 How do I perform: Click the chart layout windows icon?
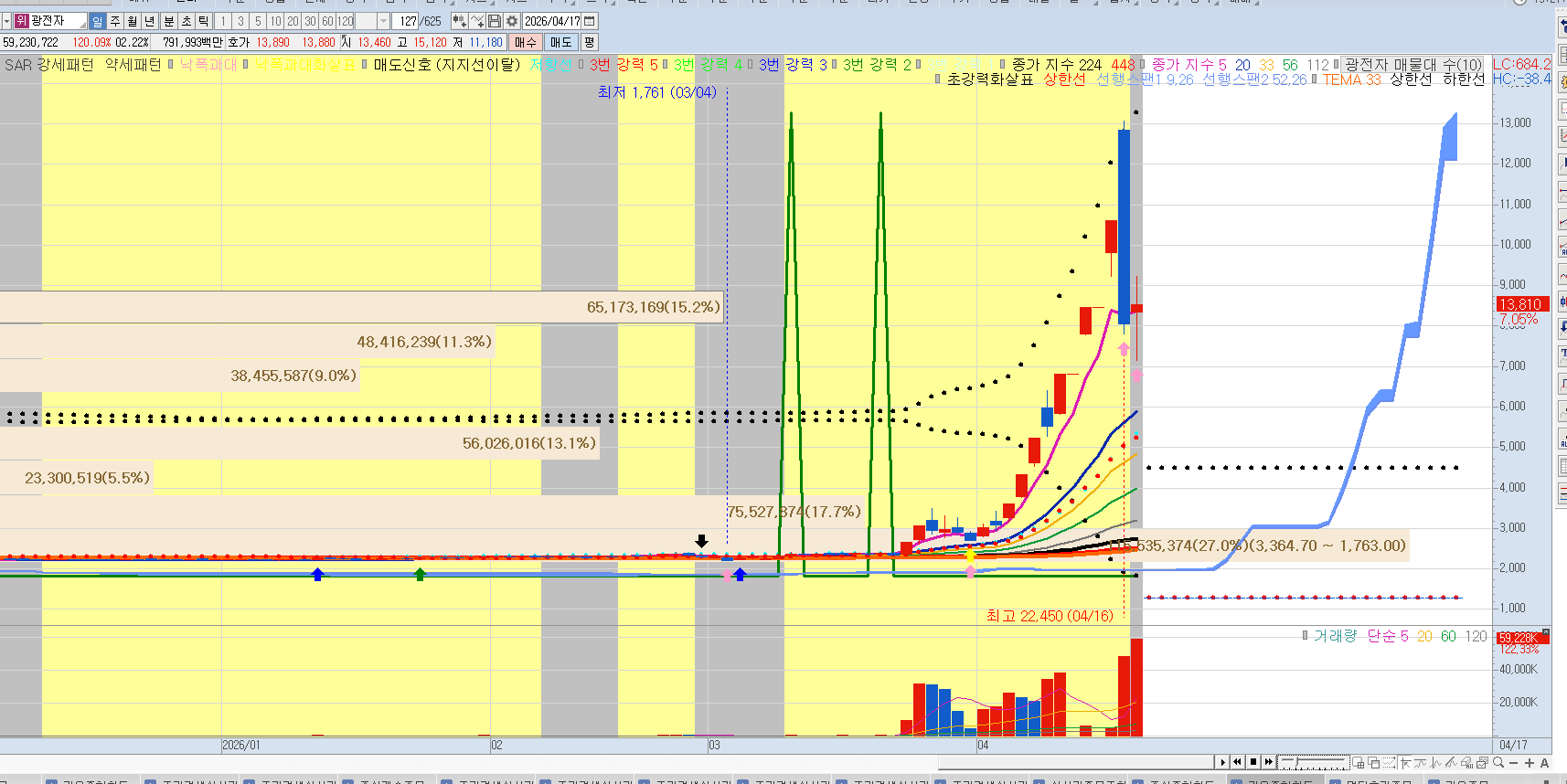click(1359, 762)
